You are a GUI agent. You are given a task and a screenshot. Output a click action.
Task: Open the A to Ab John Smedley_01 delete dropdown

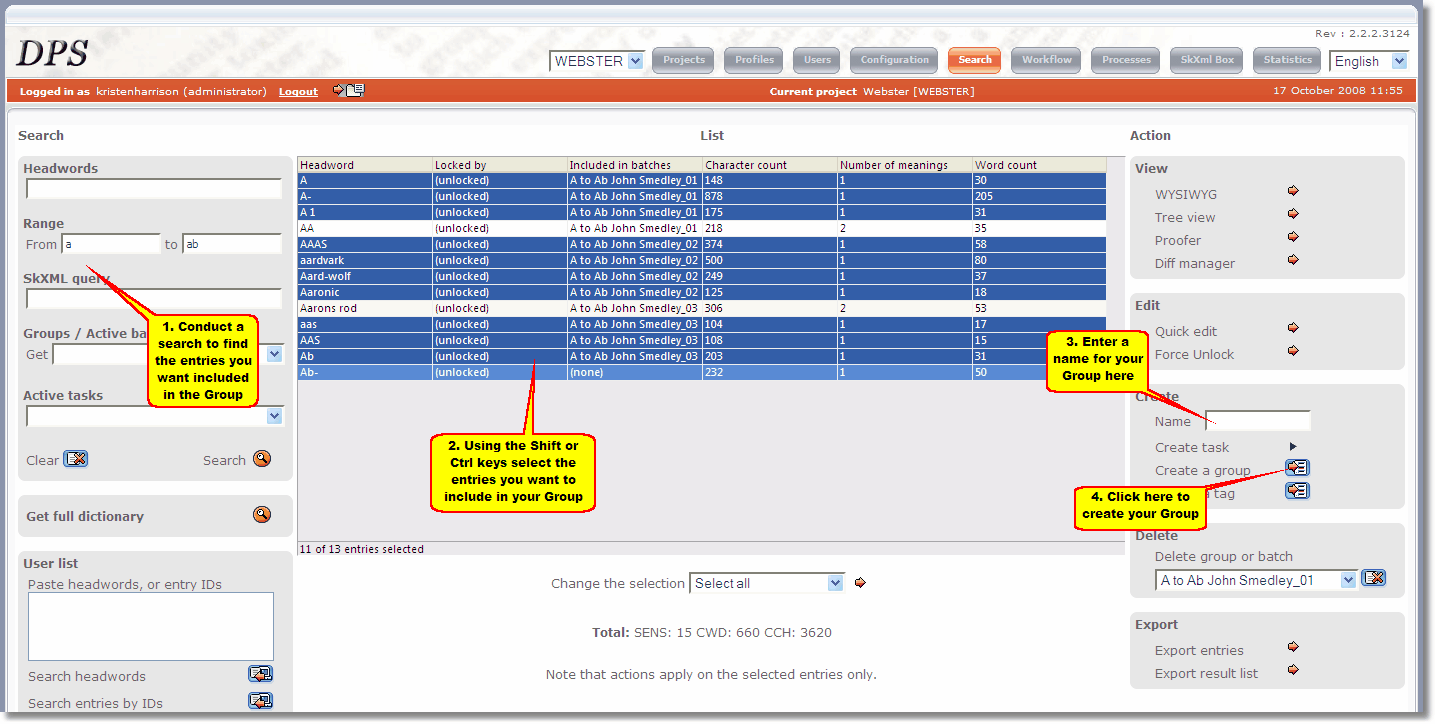(x=1256, y=580)
